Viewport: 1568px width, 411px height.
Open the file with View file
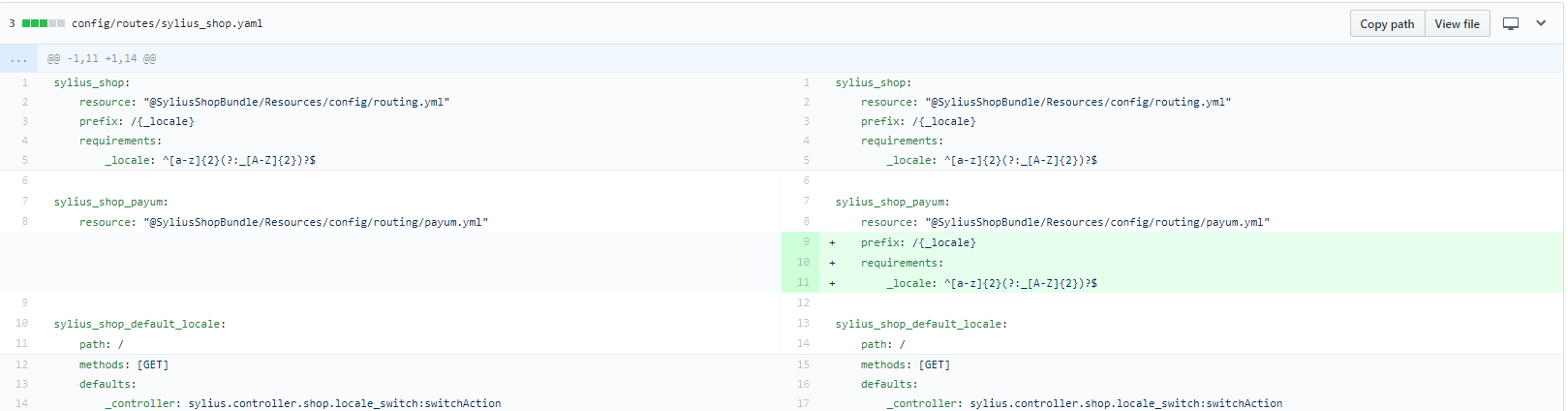1457,24
